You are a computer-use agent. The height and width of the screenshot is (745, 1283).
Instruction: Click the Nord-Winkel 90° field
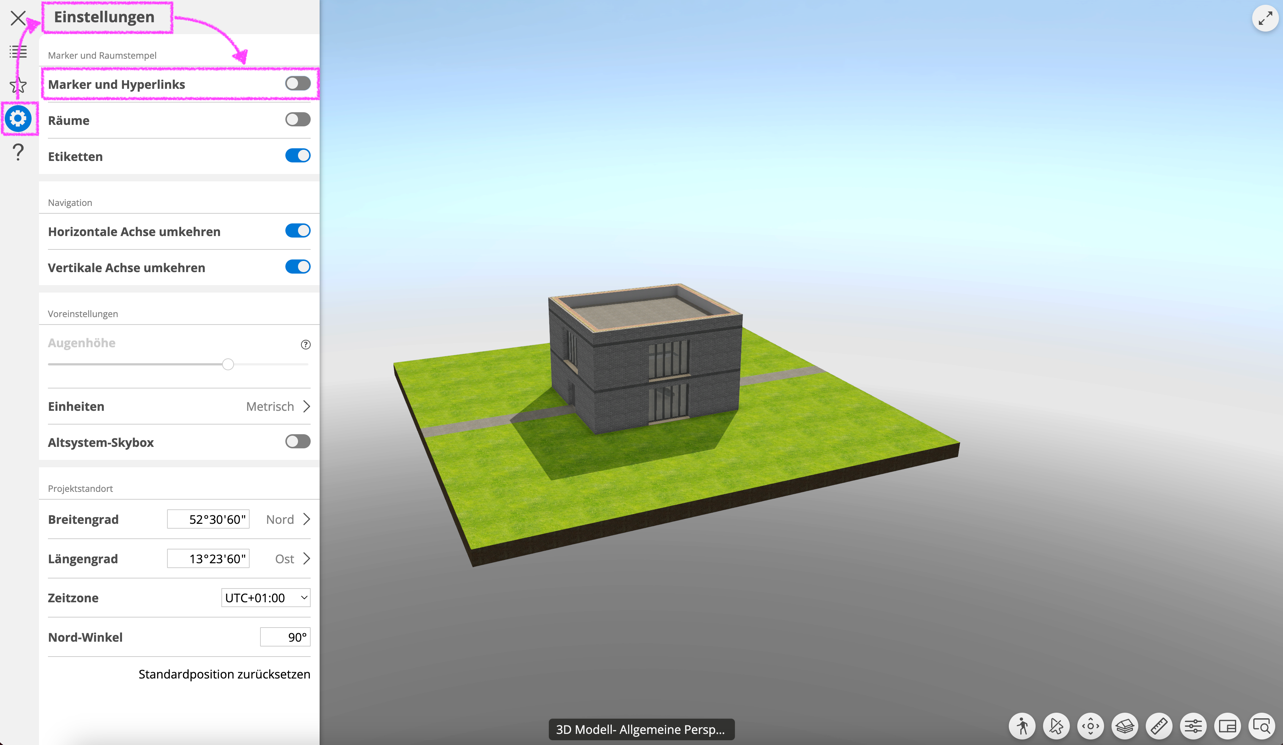point(285,637)
